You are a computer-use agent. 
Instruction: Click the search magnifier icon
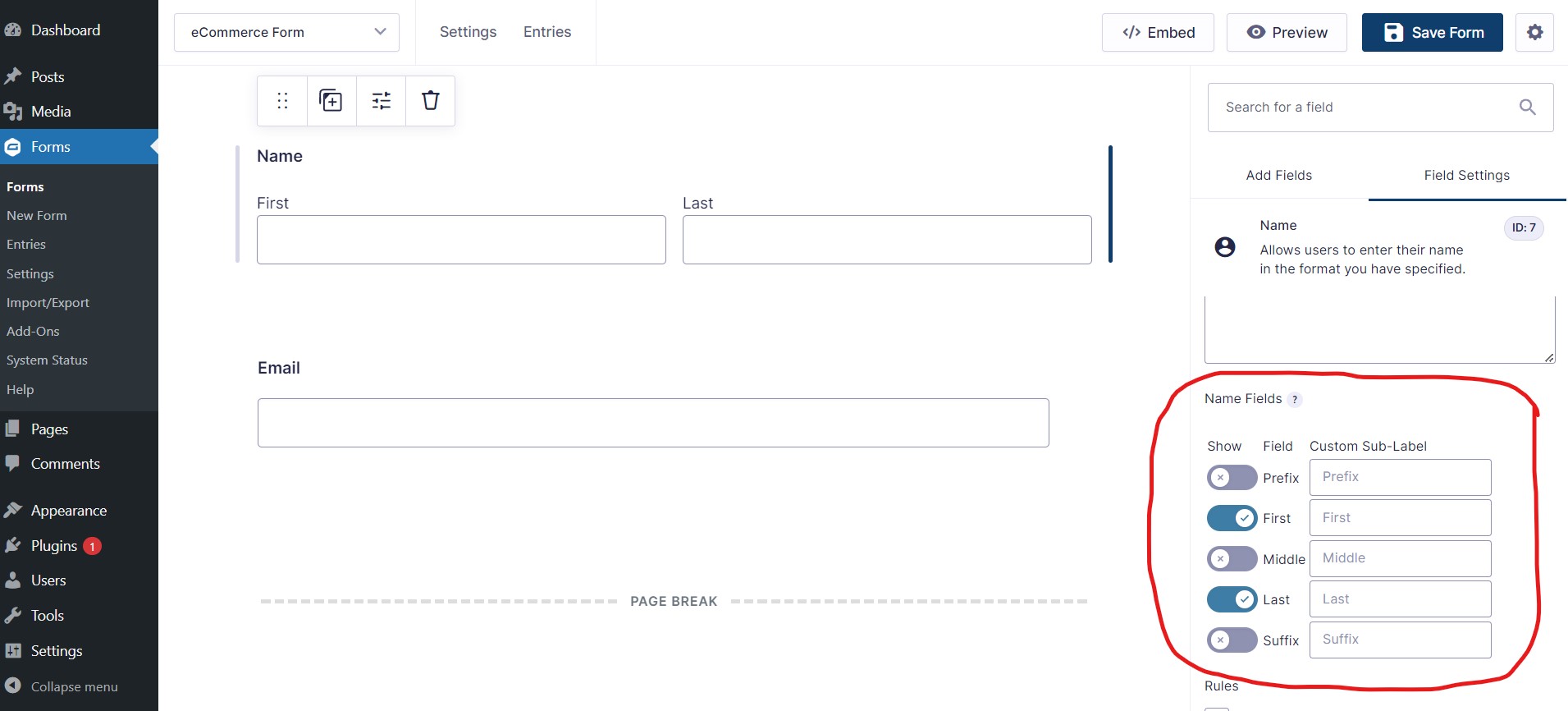1527,108
